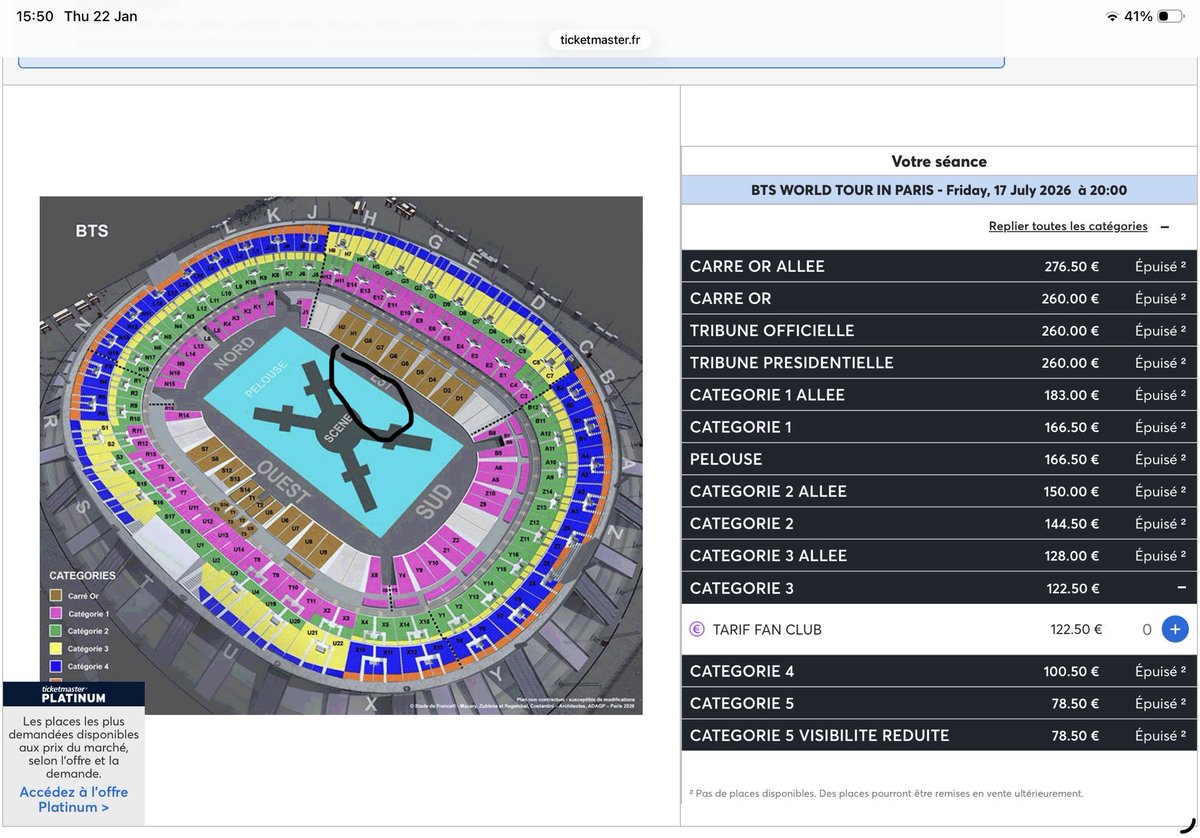
Task: Click the Catégorie 2 green legend swatch
Action: [56, 631]
